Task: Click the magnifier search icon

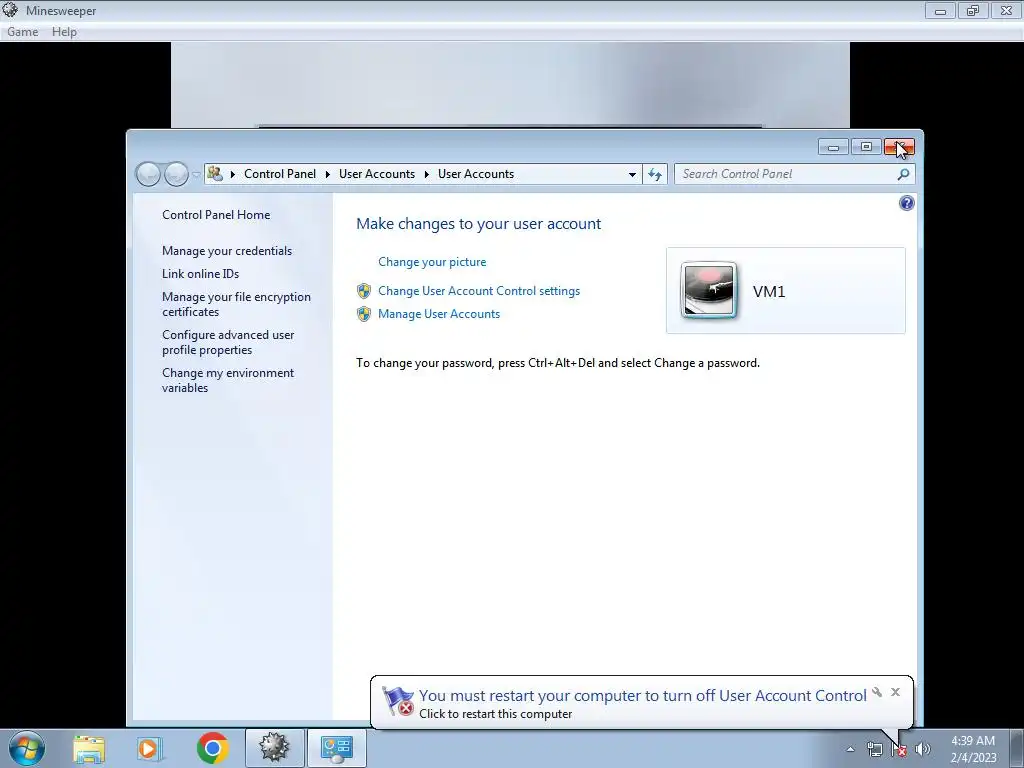Action: click(903, 174)
